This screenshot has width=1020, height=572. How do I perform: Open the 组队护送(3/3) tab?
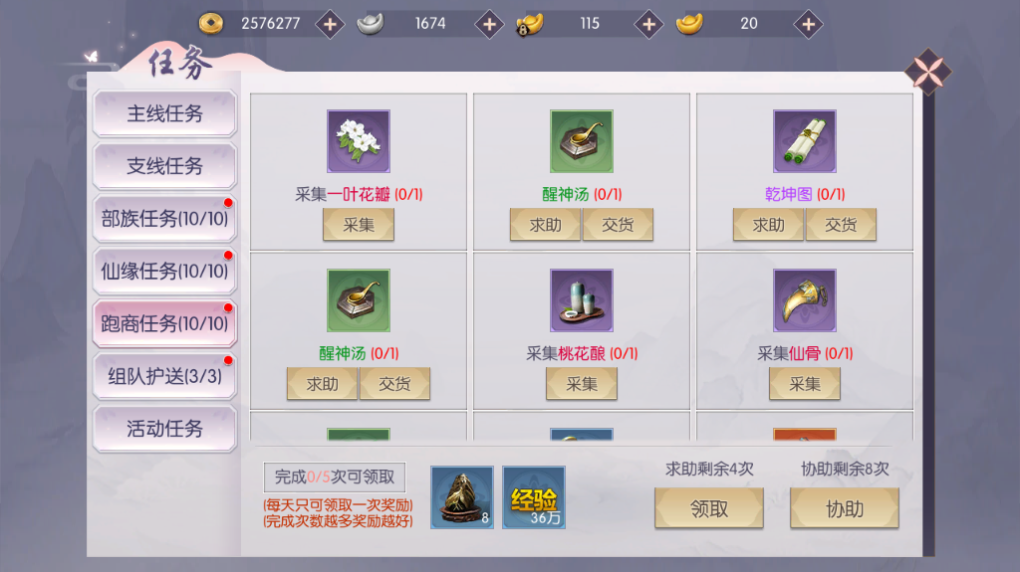click(x=165, y=376)
